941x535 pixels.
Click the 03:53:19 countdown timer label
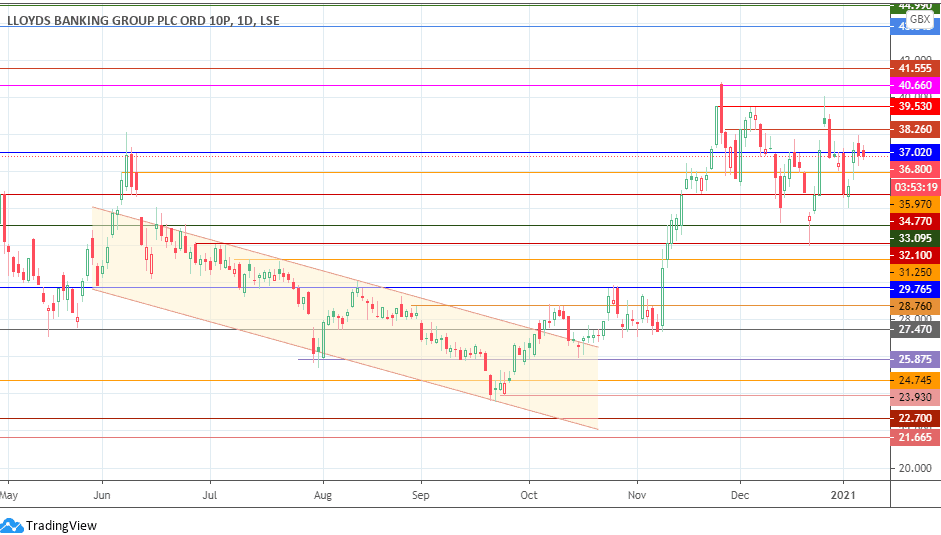pos(915,187)
